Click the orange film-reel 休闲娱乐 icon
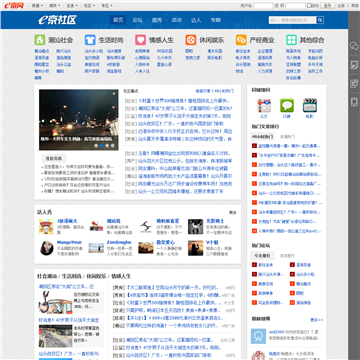Image resolution: width=360 pixels, height=360 pixels. [x=191, y=40]
